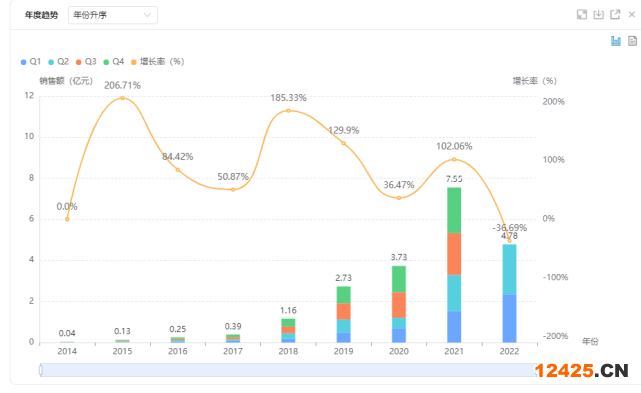Select the 2021 Q3 orange bar segment

[x=454, y=254]
